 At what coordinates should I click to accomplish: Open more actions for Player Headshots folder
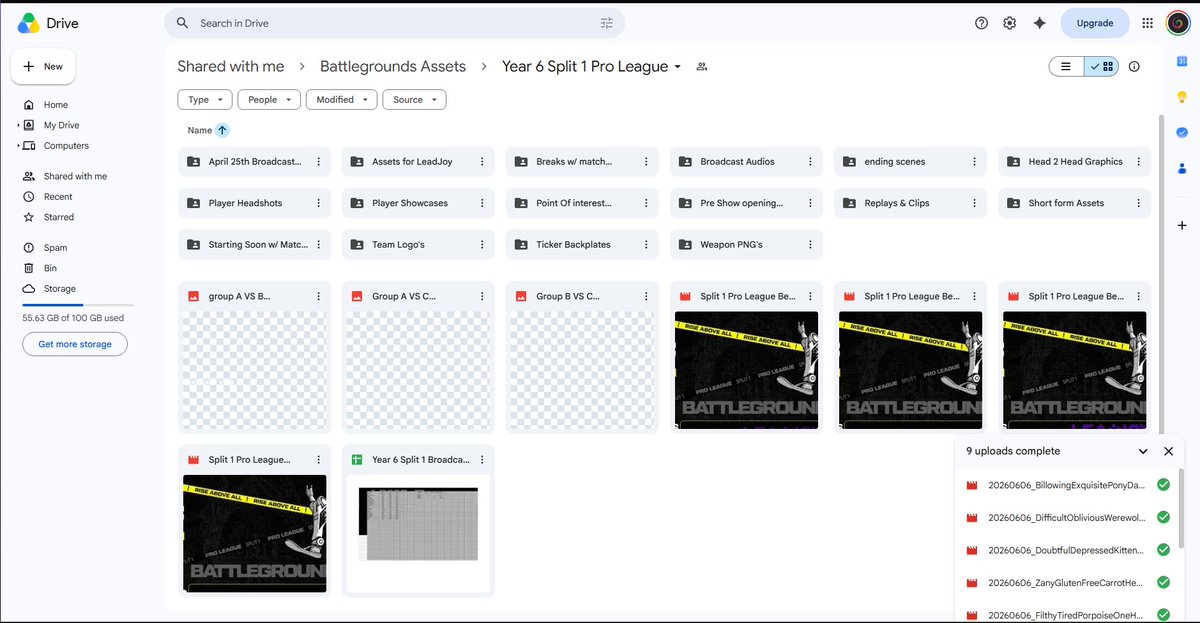(x=318, y=203)
